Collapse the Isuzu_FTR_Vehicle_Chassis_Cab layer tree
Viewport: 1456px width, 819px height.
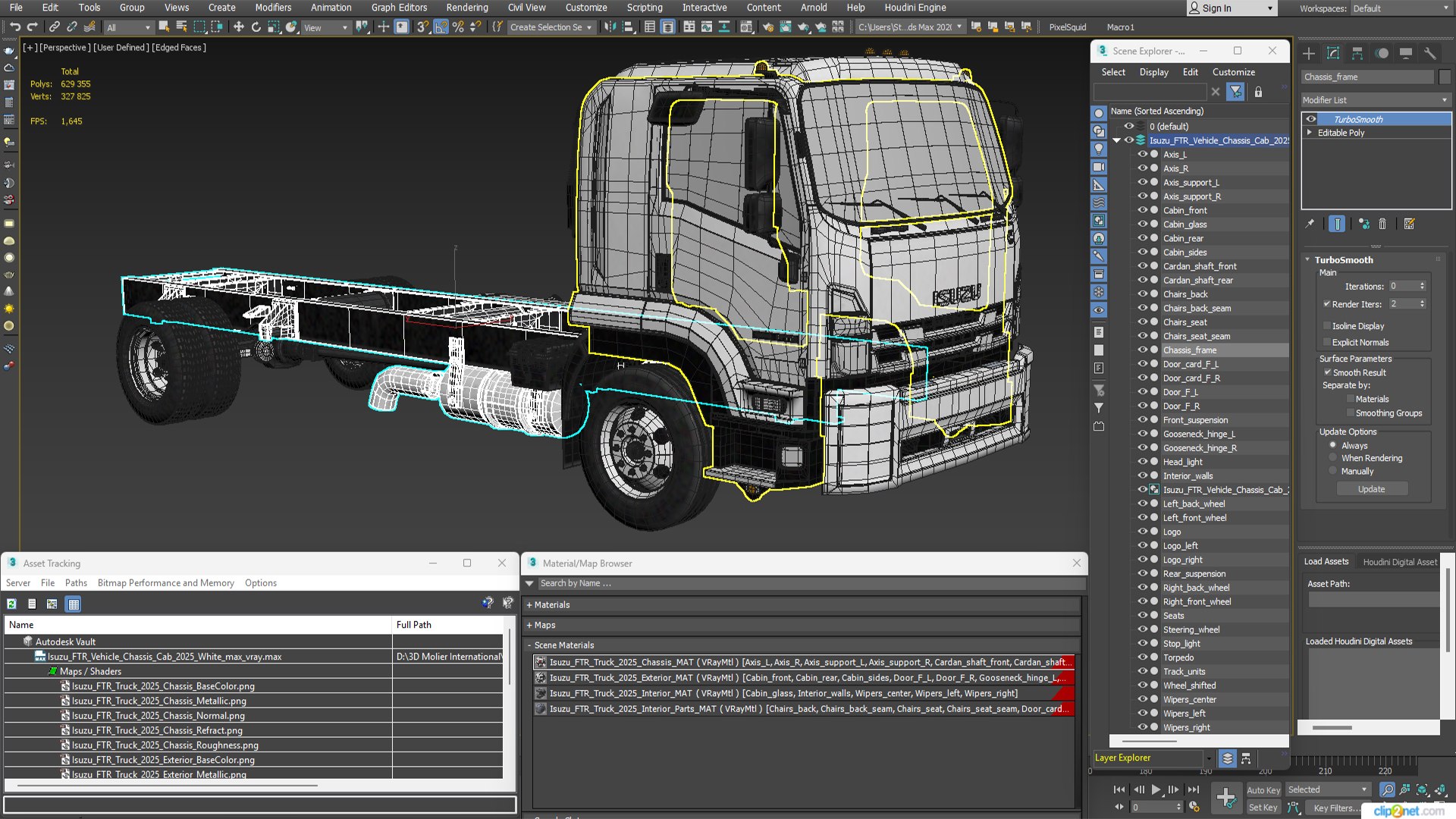1116,140
